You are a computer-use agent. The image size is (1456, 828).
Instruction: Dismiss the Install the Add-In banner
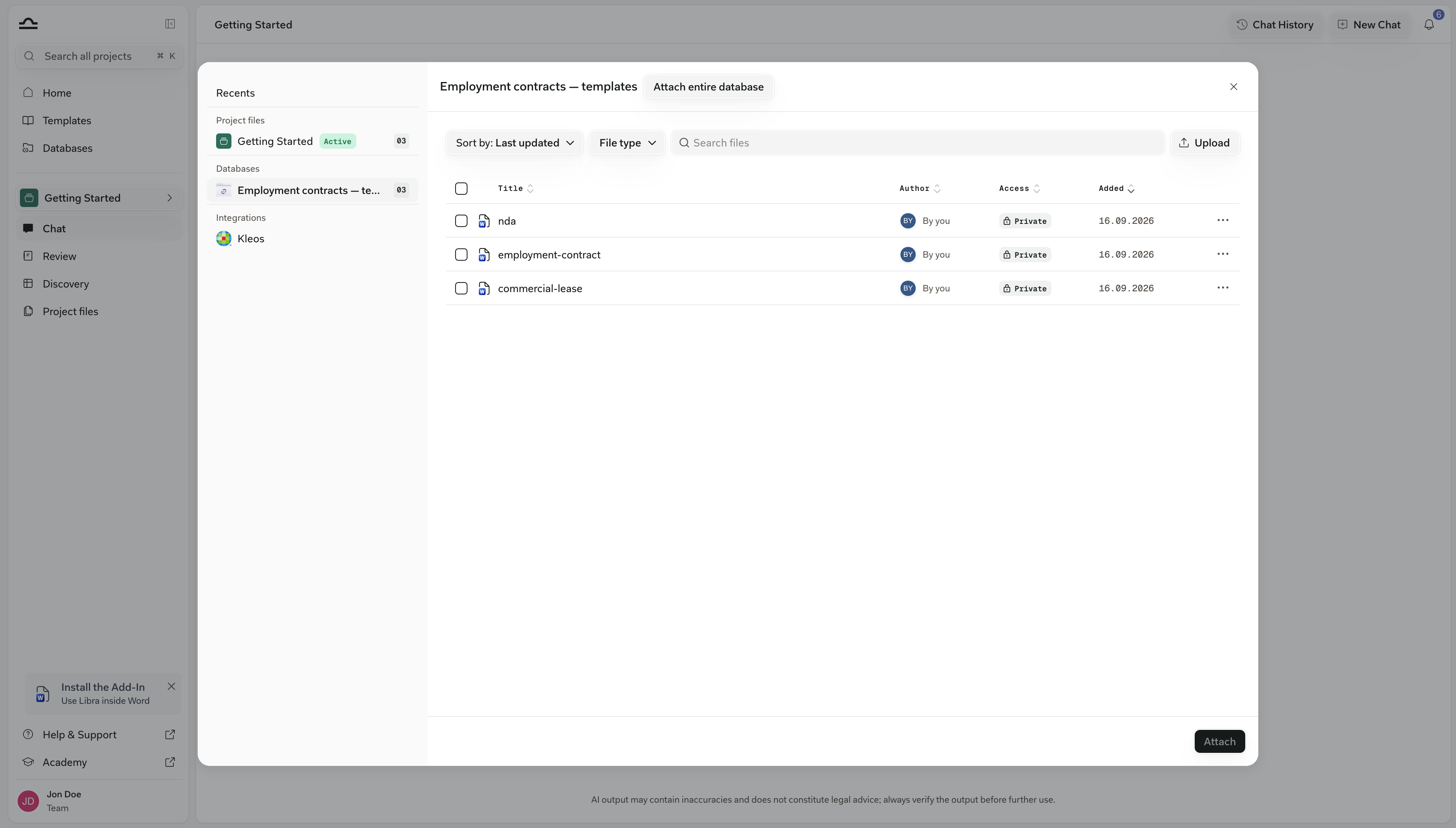[171, 687]
